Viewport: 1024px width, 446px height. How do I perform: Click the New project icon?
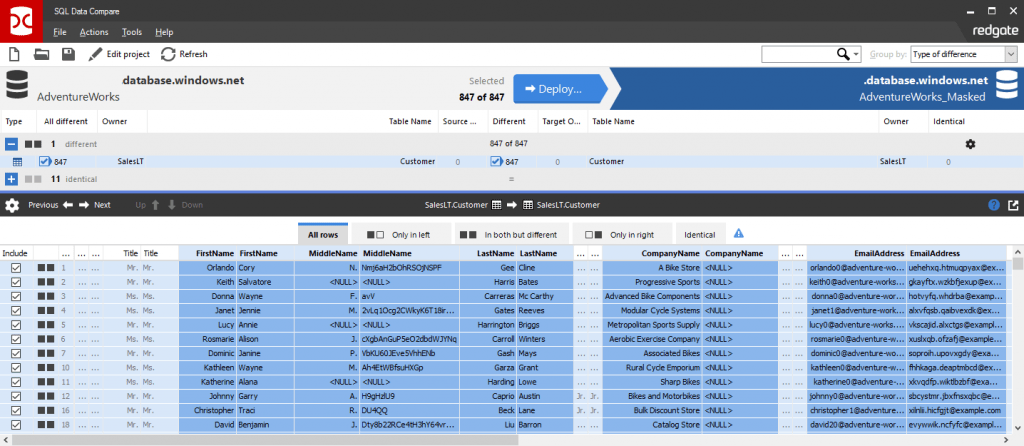tap(16, 54)
